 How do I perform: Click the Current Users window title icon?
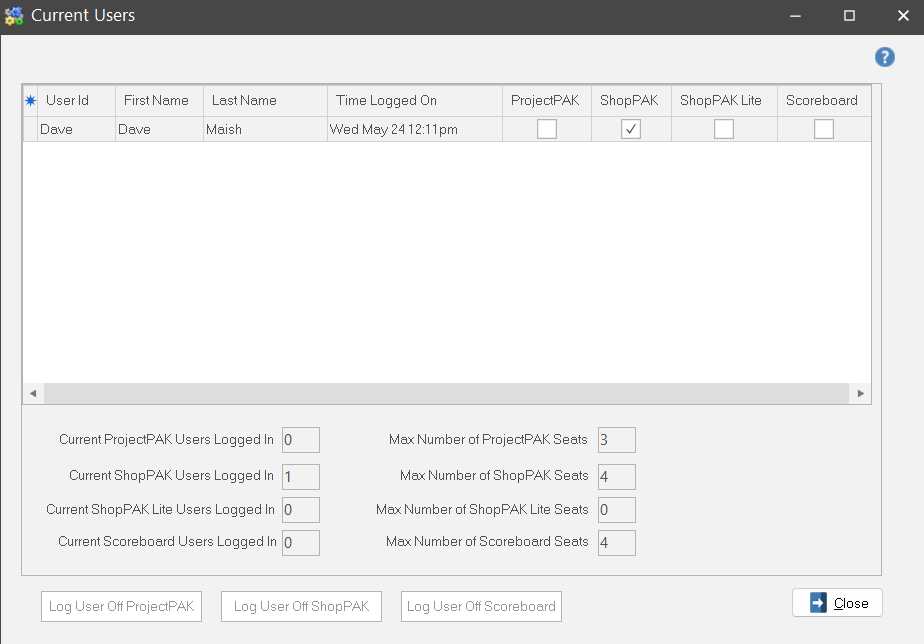[x=14, y=16]
